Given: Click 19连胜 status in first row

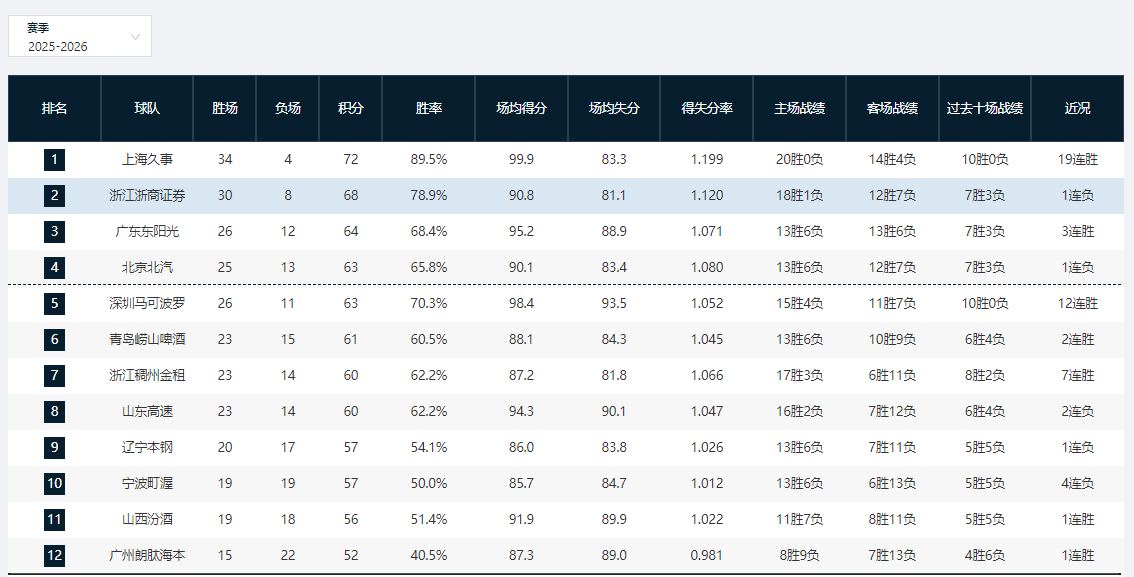Looking at the screenshot, I should pyautogui.click(x=1078, y=160).
